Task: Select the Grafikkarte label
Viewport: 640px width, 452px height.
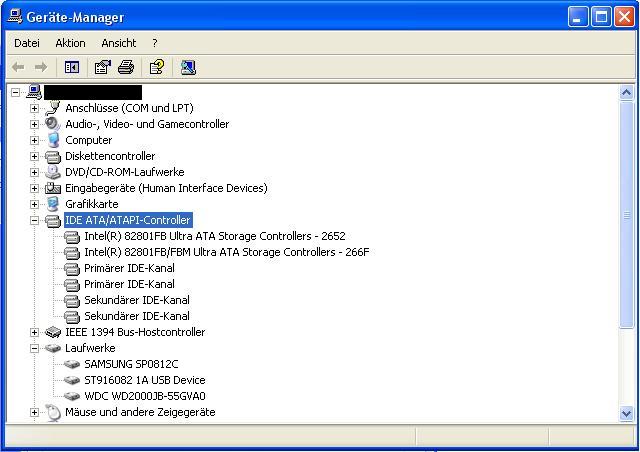Action: tap(92, 204)
